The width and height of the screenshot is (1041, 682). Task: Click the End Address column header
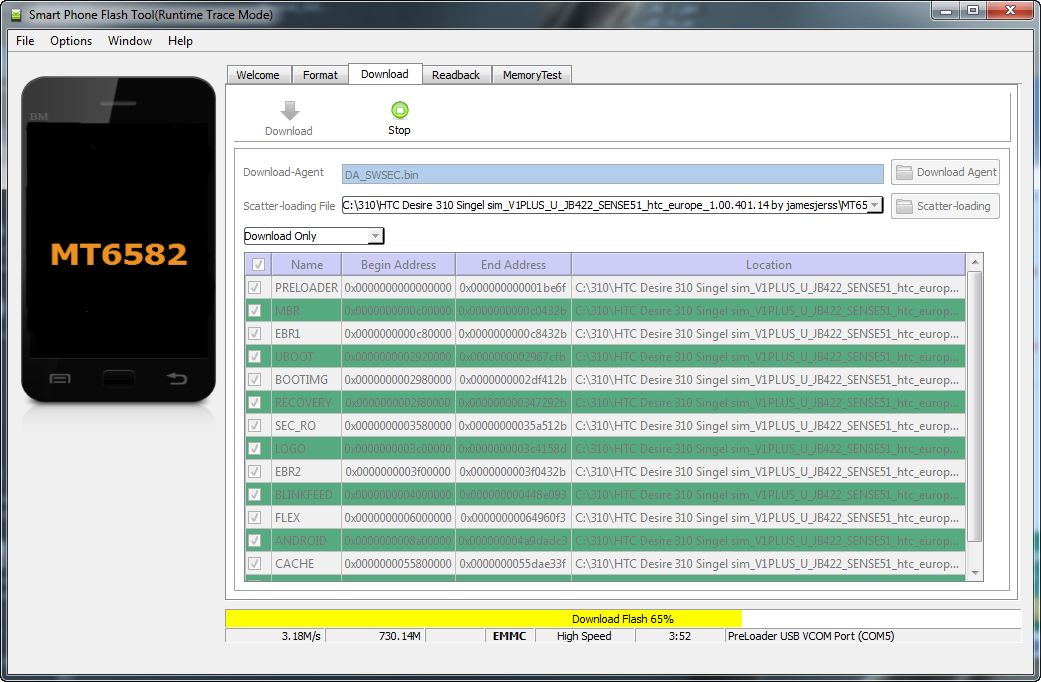tap(513, 264)
